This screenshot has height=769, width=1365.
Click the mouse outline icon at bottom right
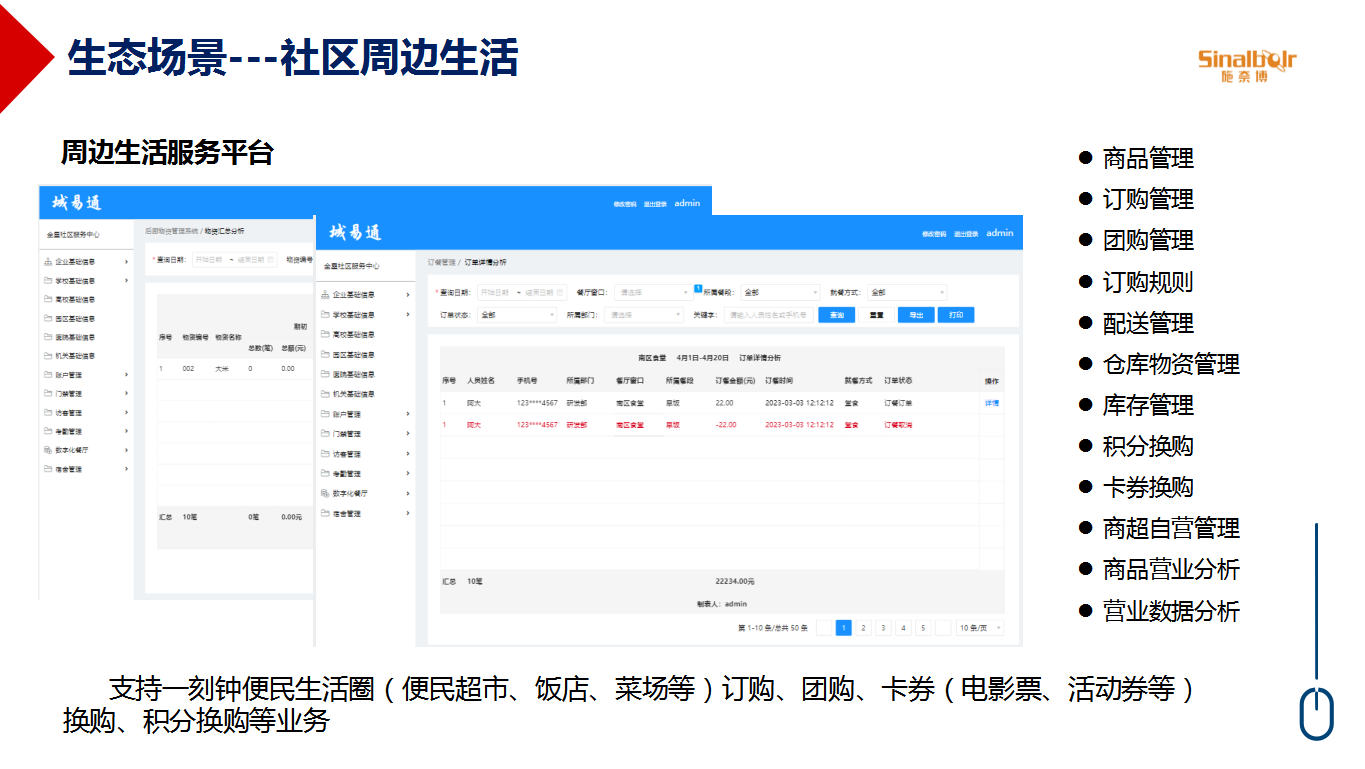click(x=1316, y=713)
